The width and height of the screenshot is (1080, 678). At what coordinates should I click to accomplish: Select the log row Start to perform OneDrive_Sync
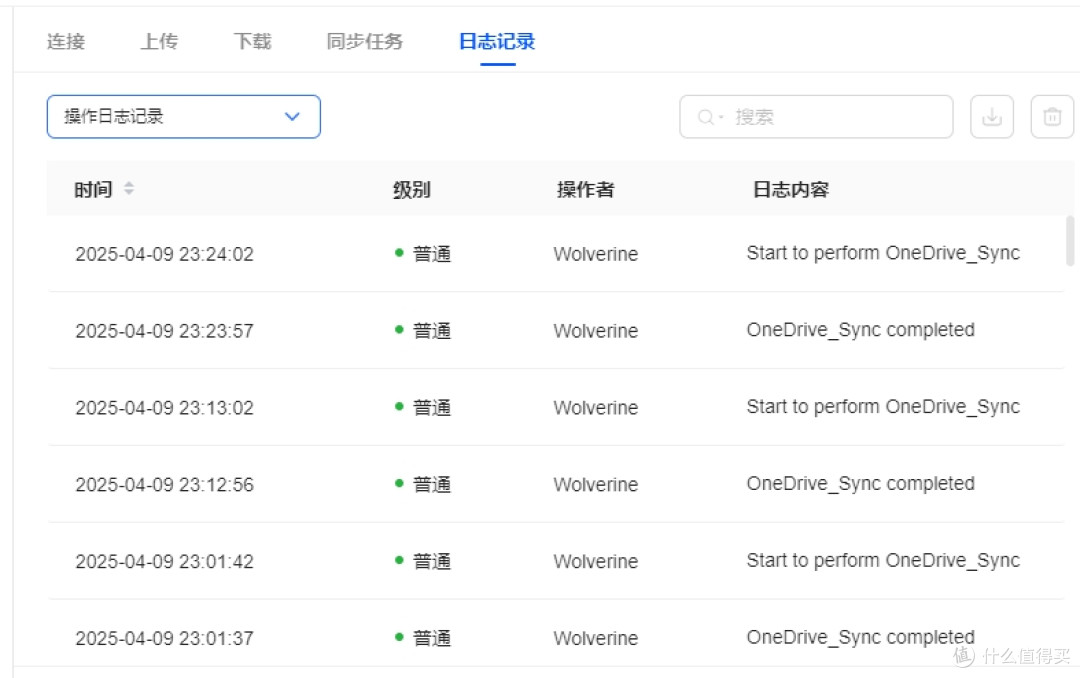[x=883, y=253]
